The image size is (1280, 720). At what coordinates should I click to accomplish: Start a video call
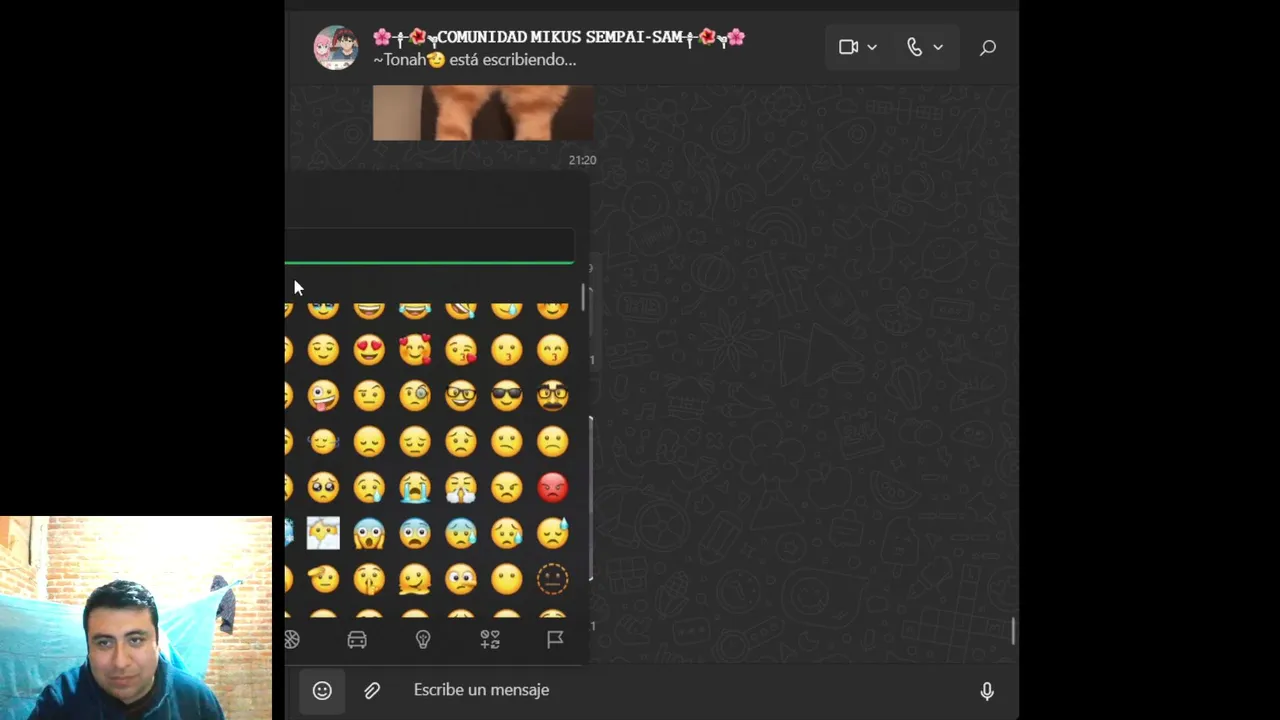tap(848, 47)
